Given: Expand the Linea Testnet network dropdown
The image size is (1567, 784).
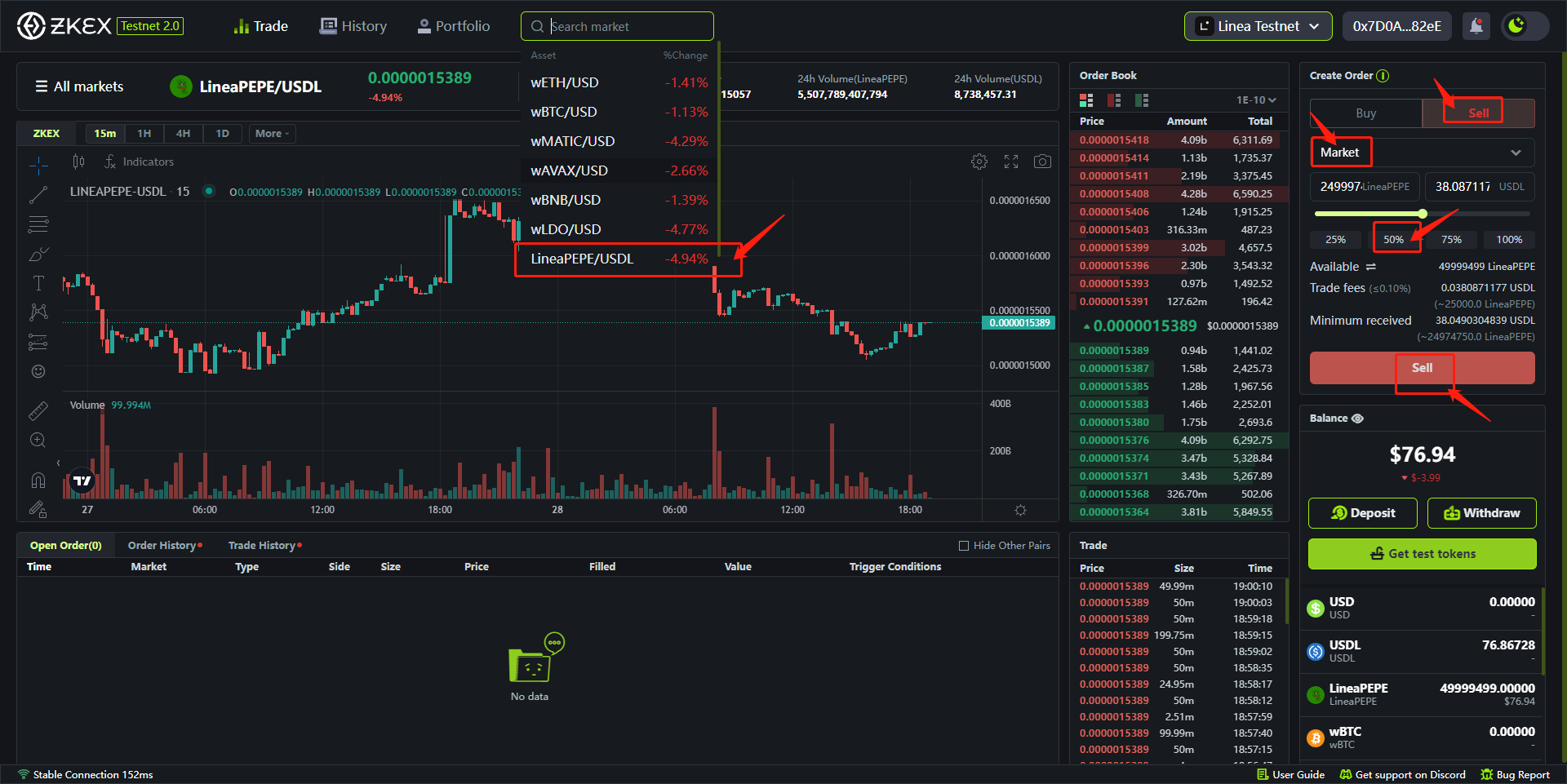Looking at the screenshot, I should [x=1258, y=26].
